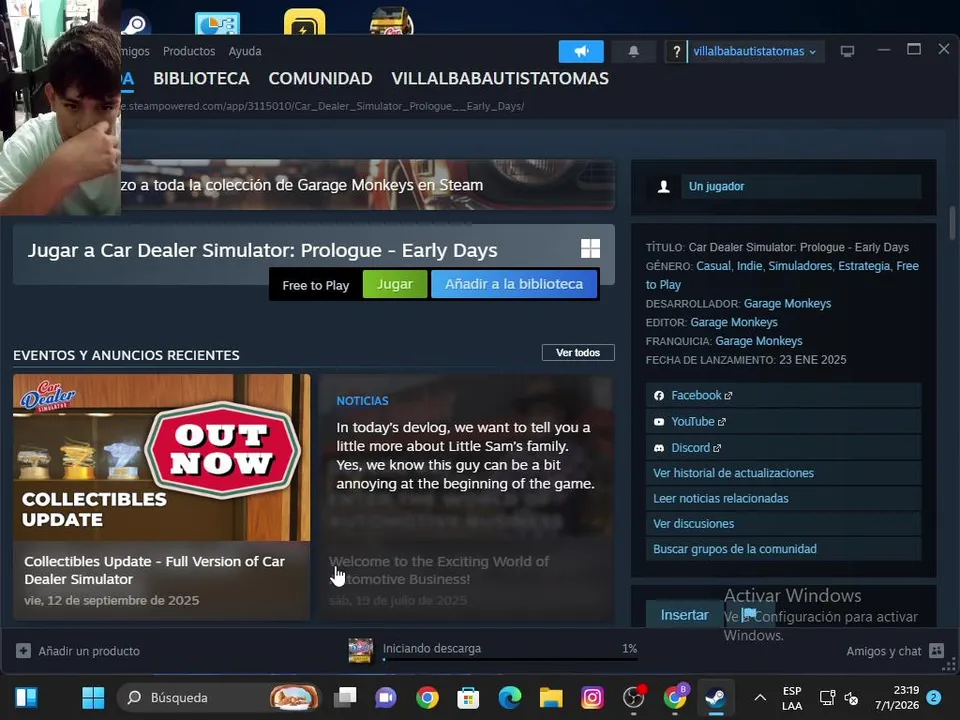960x720 pixels.
Task: Click the Ver todos events button
Action: tap(578, 353)
